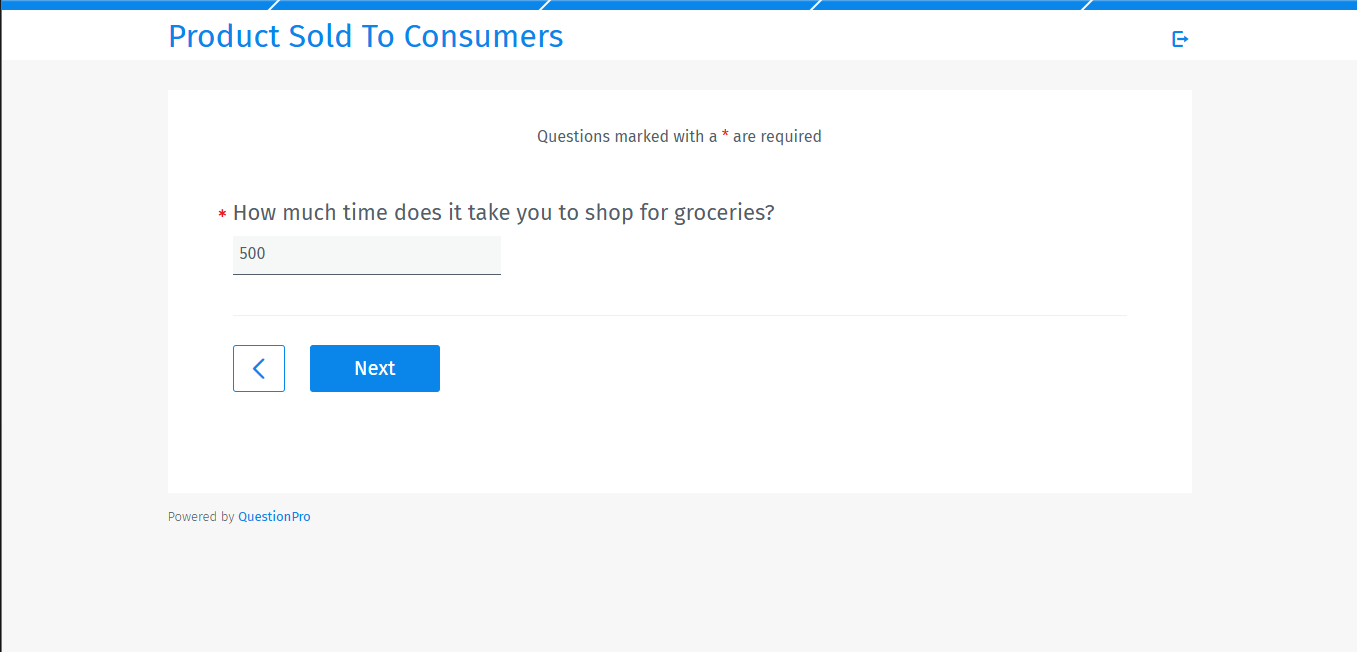
Task: Click the title Product Sold To Consumers
Action: pyautogui.click(x=365, y=36)
